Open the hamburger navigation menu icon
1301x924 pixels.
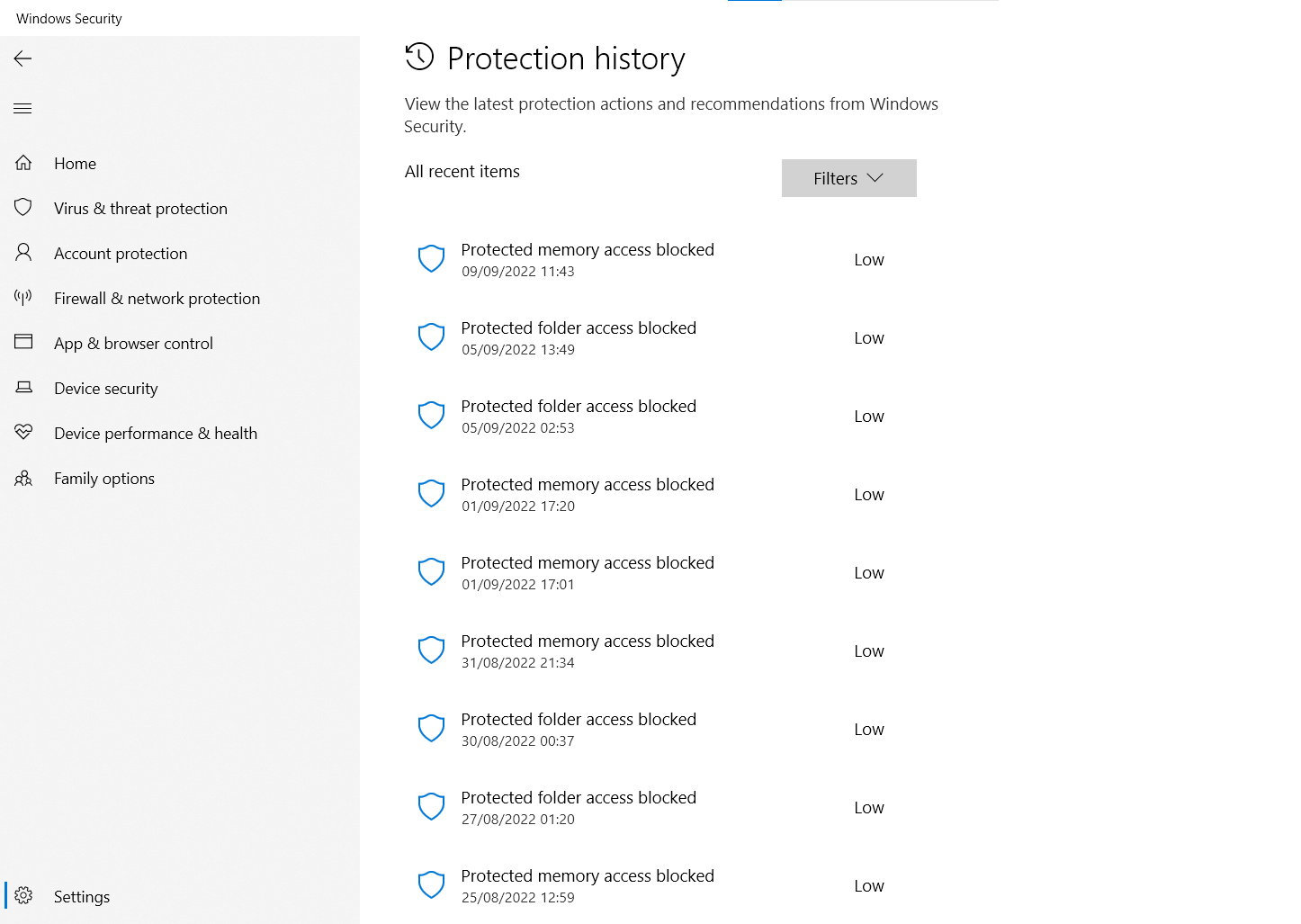click(x=23, y=109)
